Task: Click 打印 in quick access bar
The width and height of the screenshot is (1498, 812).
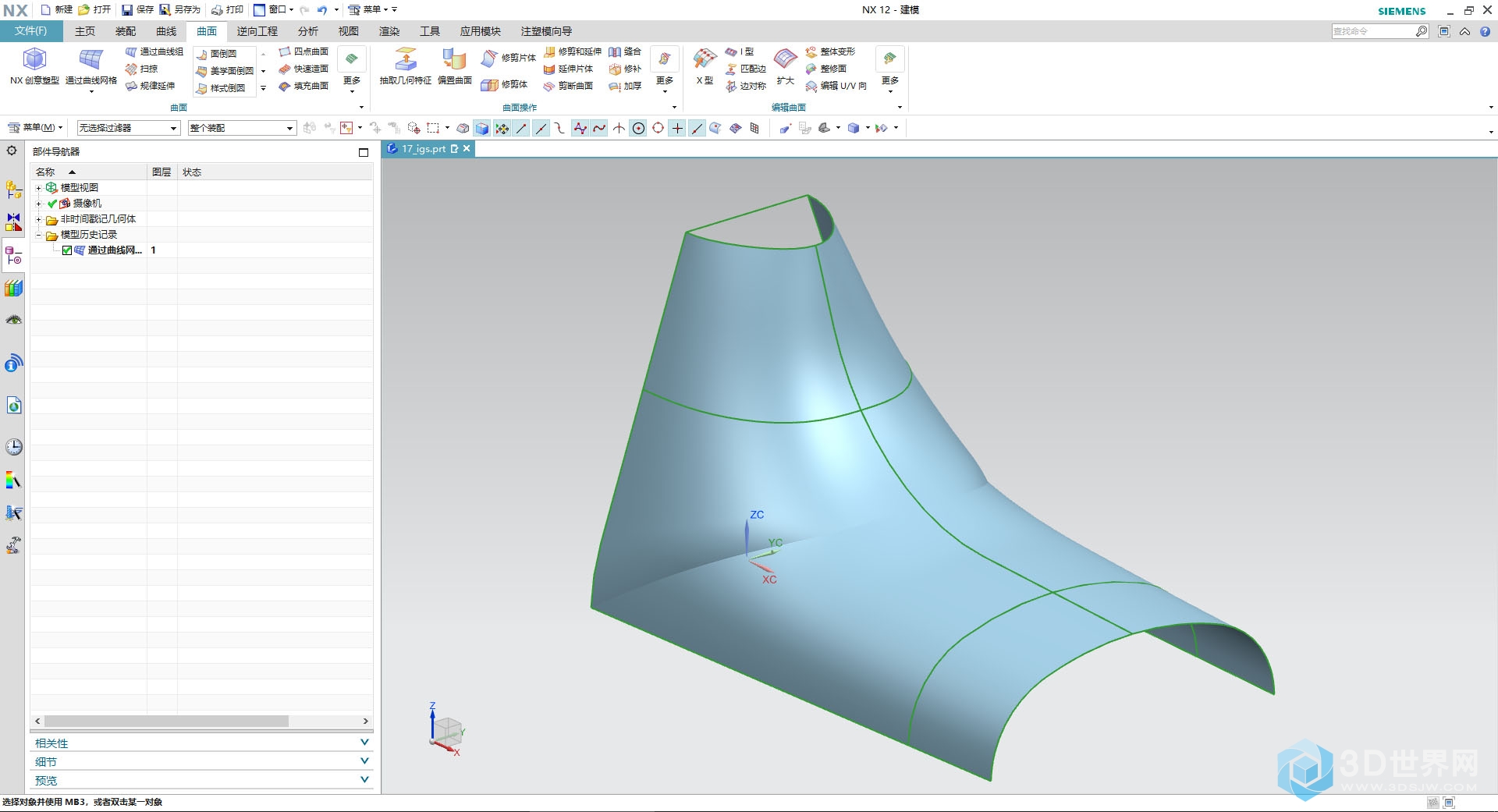Action: 228,9
